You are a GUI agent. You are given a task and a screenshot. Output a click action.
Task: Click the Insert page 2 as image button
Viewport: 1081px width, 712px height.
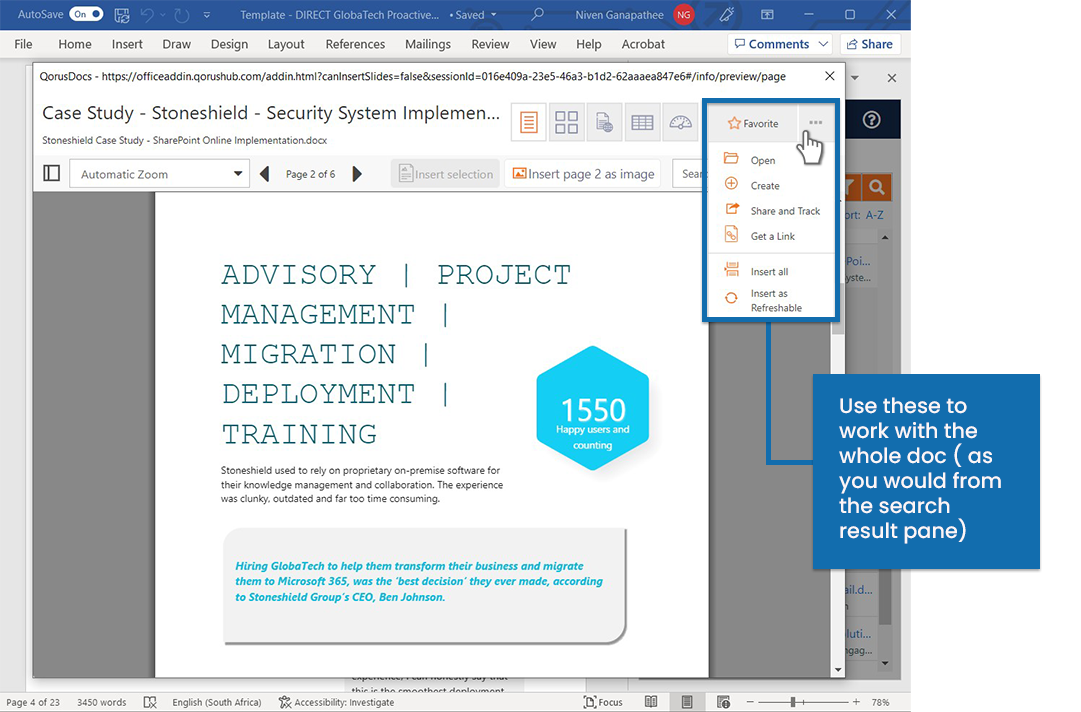(583, 173)
